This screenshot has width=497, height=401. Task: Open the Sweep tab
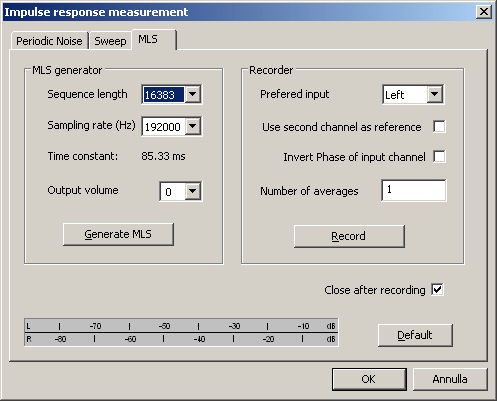click(x=110, y=41)
